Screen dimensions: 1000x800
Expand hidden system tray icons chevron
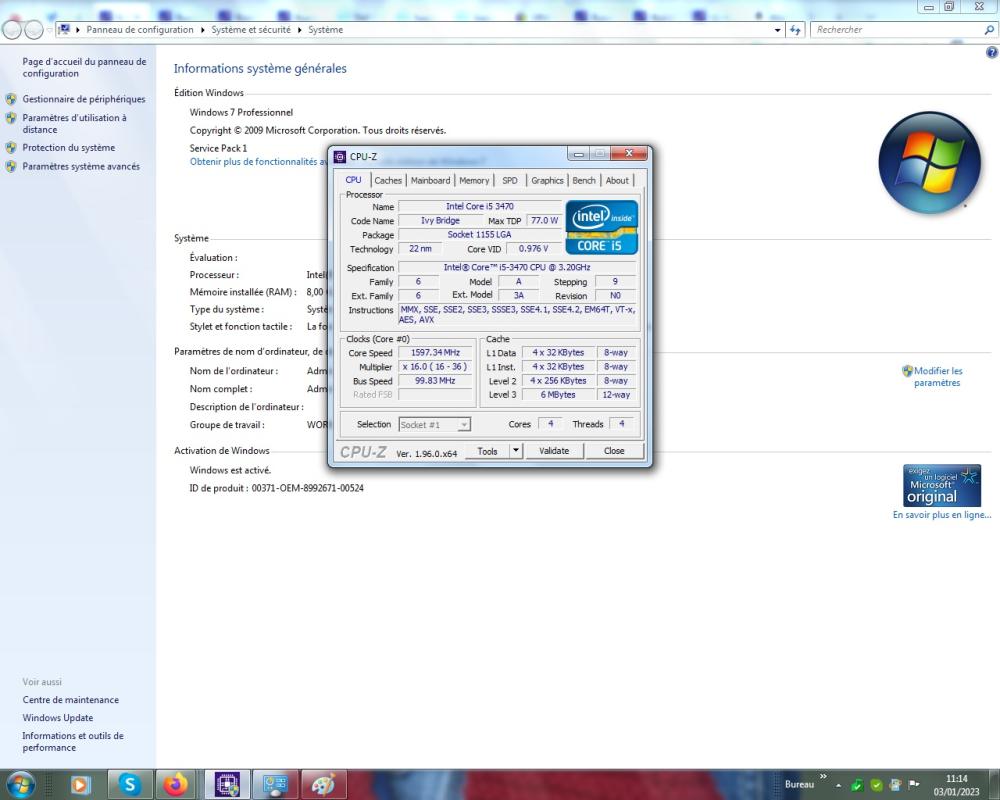[838, 786]
